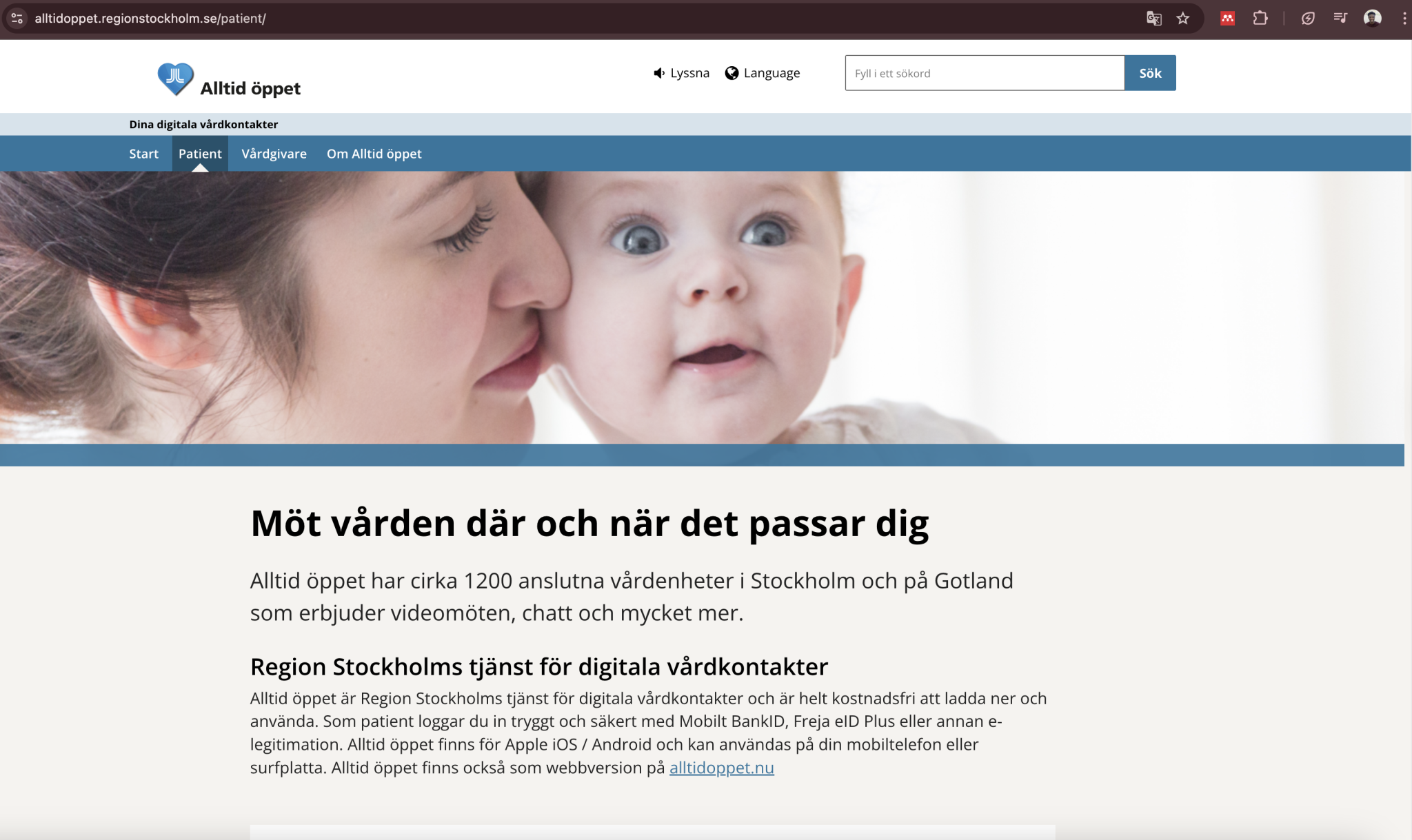The height and width of the screenshot is (840, 1412).
Task: Follow the alltidoppet.nu link
Action: (x=722, y=768)
